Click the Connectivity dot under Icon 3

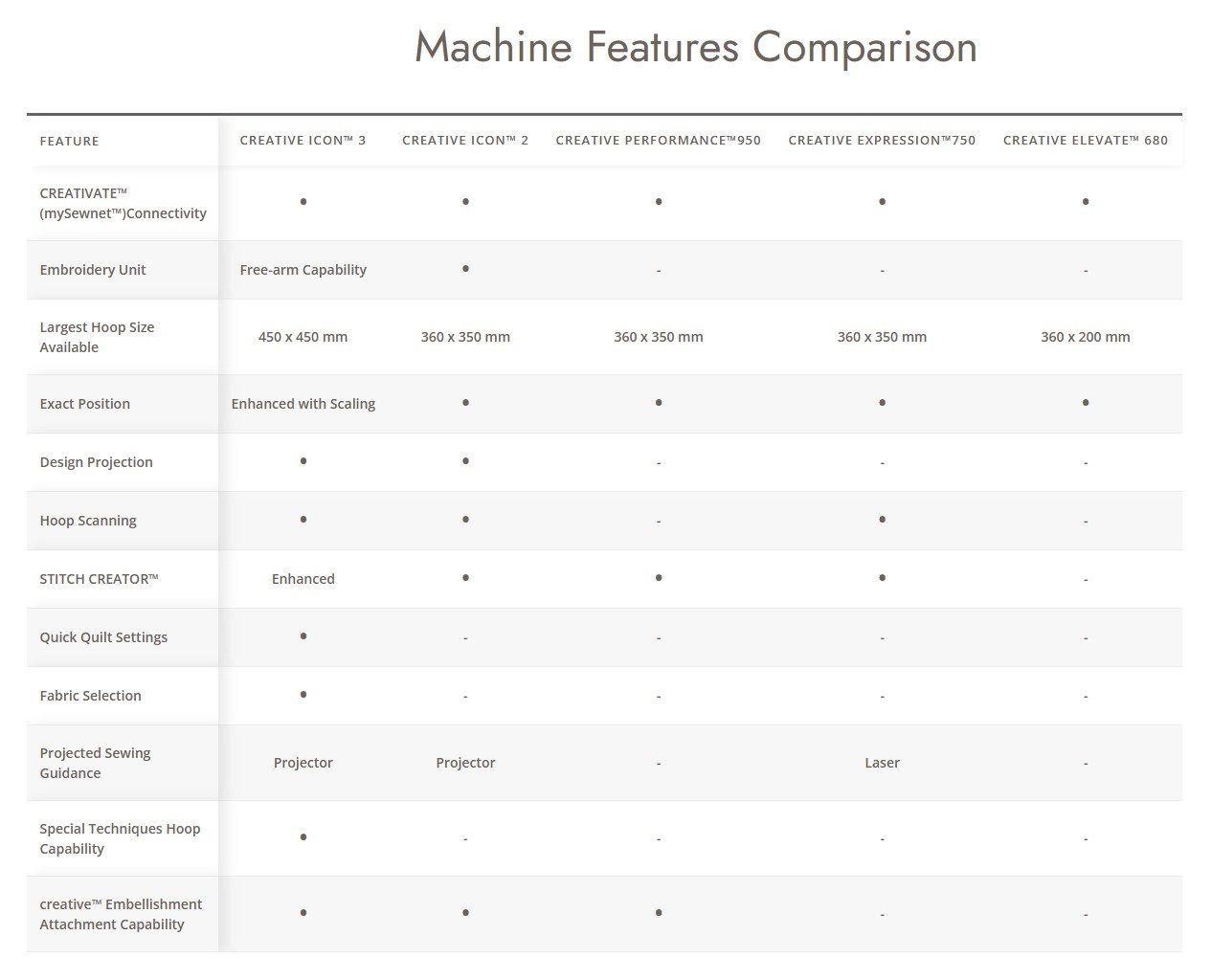(303, 202)
